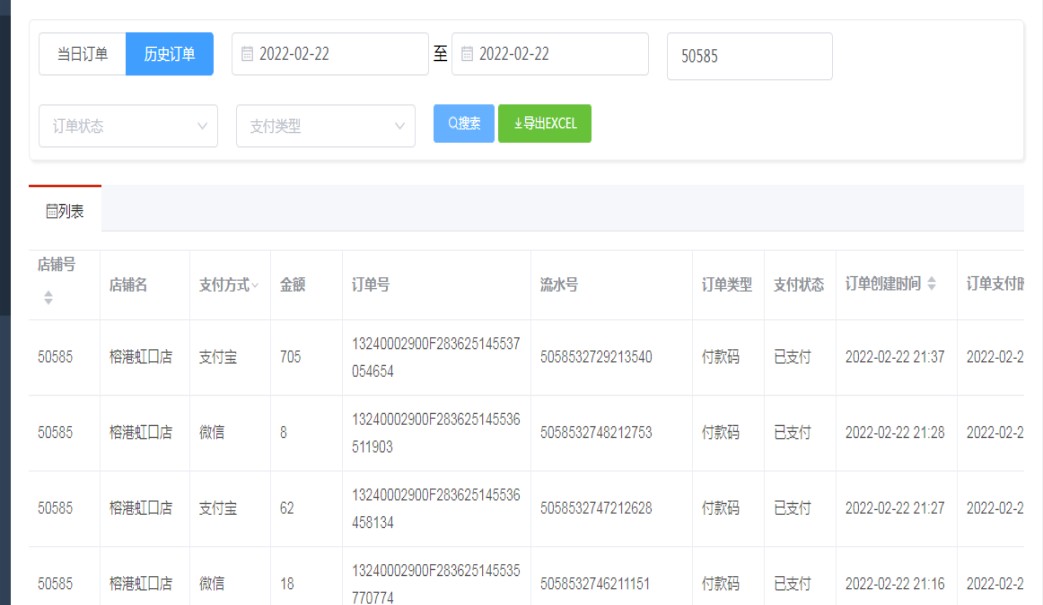Click the store number field containing 50585
Viewport: 1043px width, 605px height.
[x=749, y=57]
